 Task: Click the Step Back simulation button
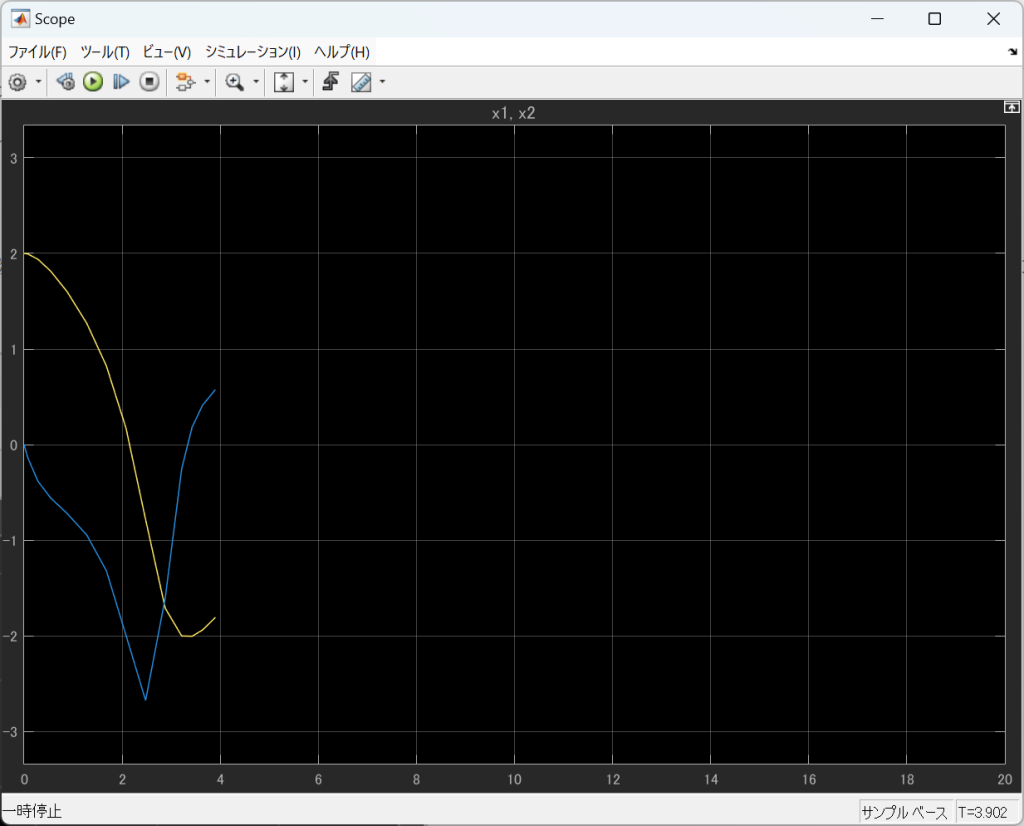(65, 82)
